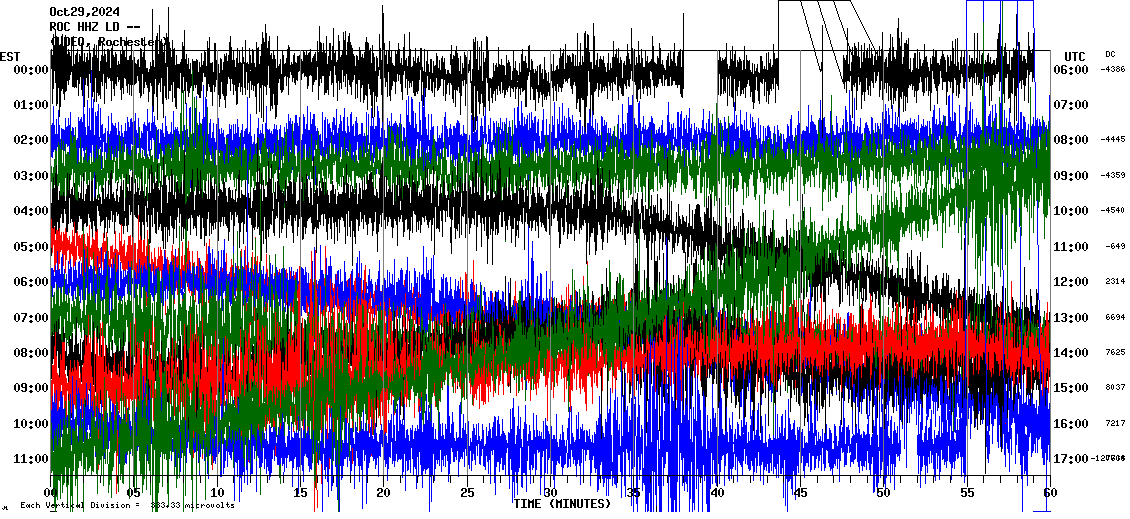Click the DC column header
The image size is (1130, 519).
[x=1110, y=54]
